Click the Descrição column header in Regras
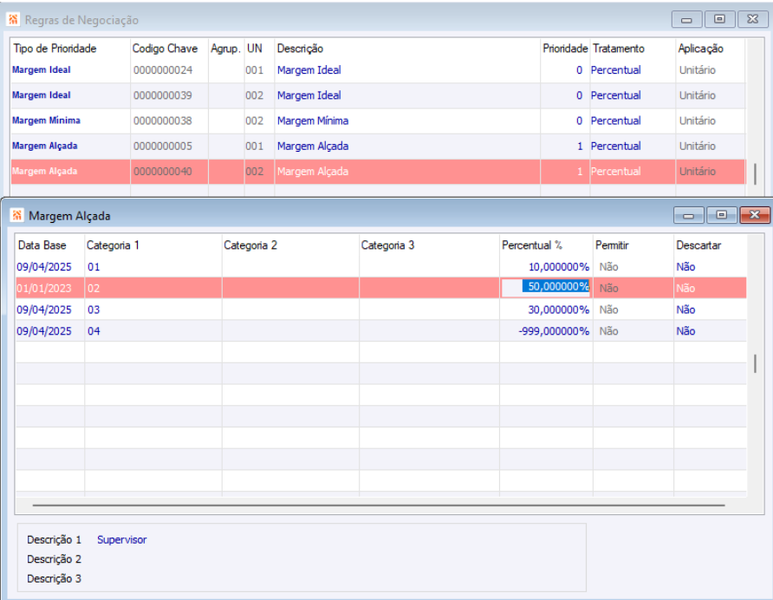 tap(300, 48)
